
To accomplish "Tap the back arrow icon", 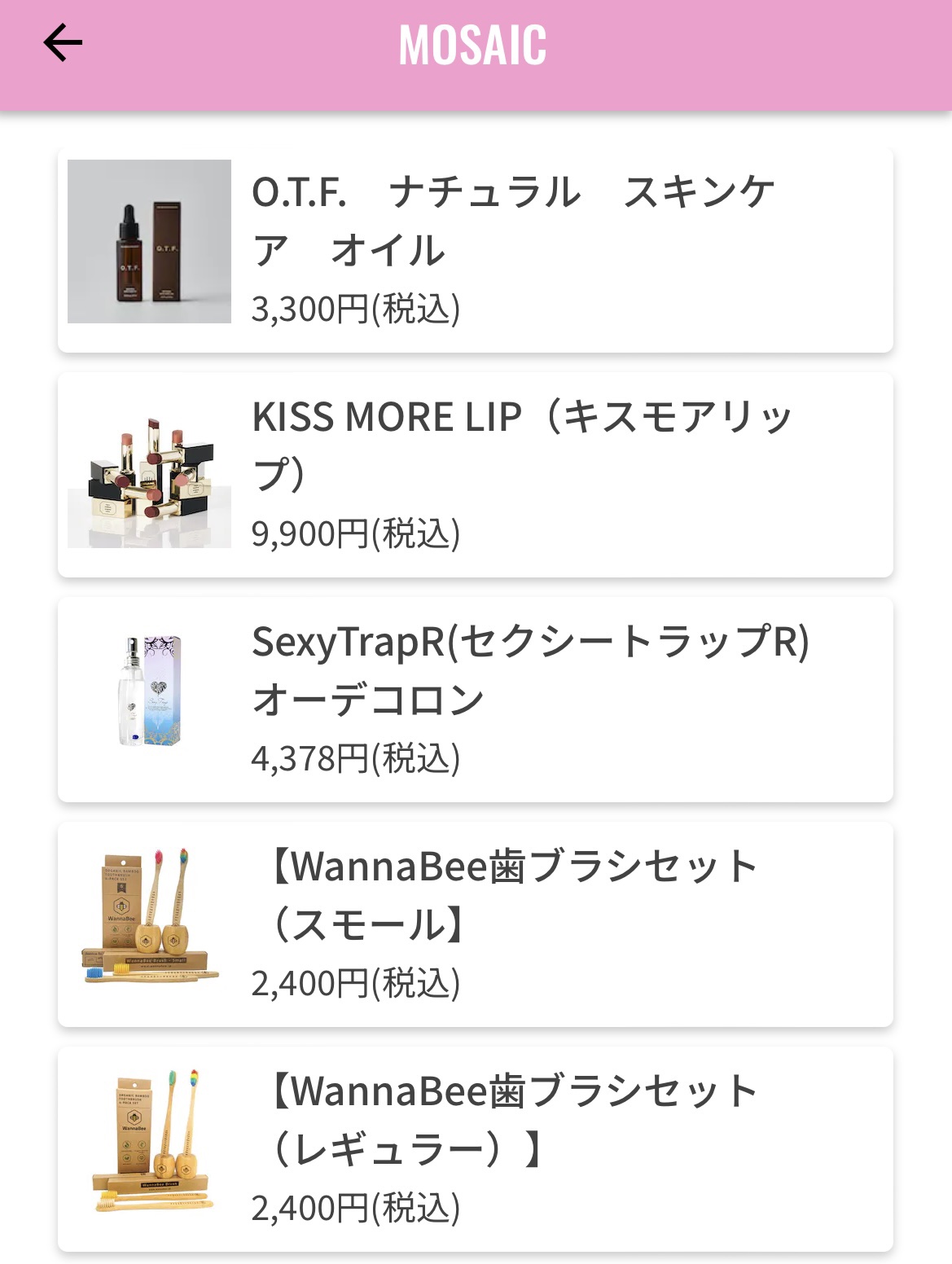I will click(63, 43).
